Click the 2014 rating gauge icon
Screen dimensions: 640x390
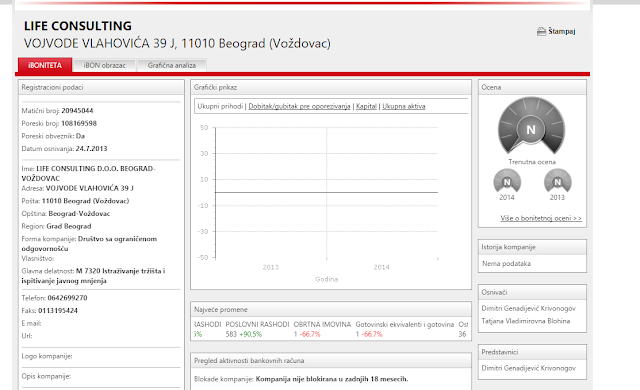(x=507, y=181)
